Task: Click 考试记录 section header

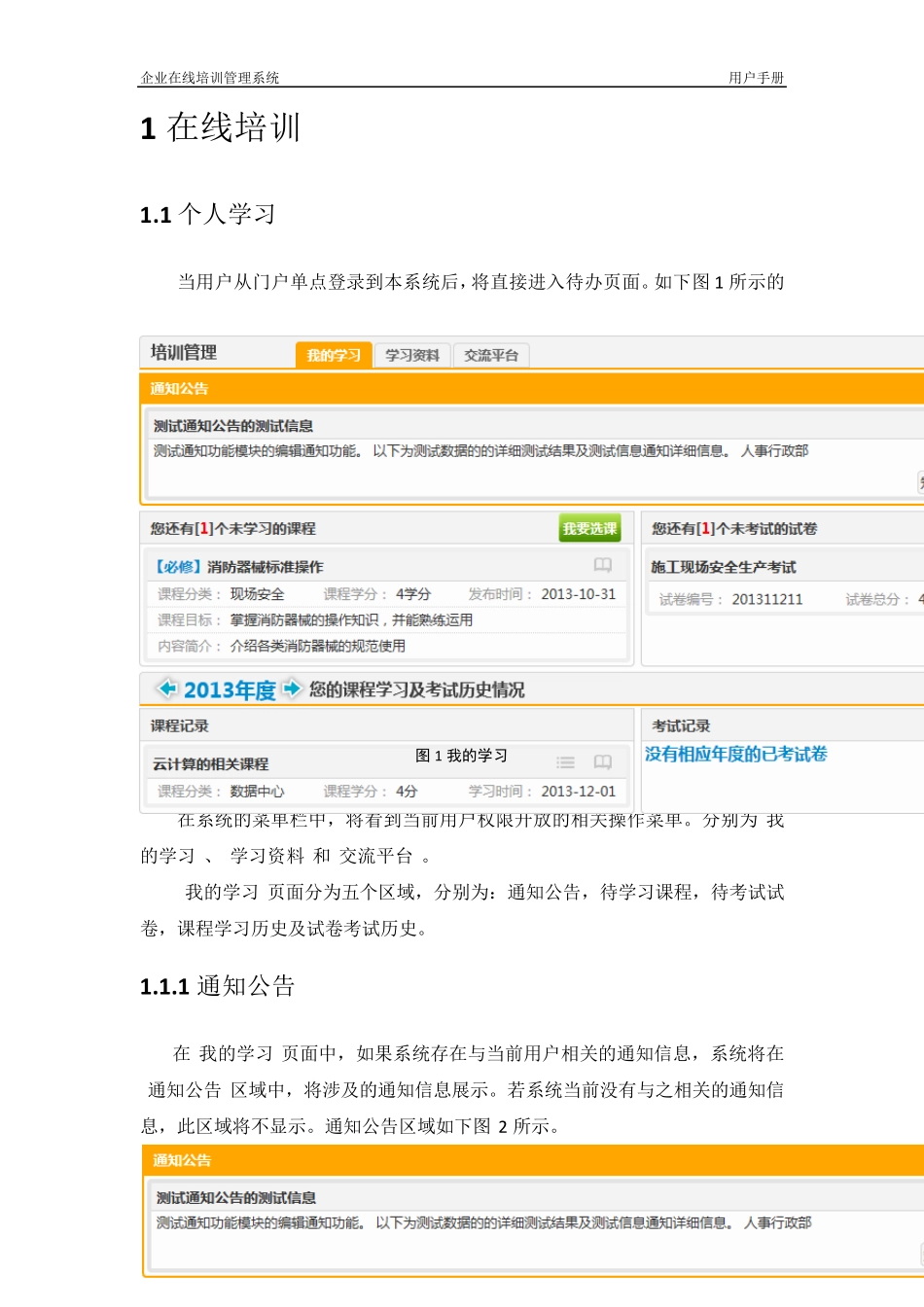Action: coord(681,725)
